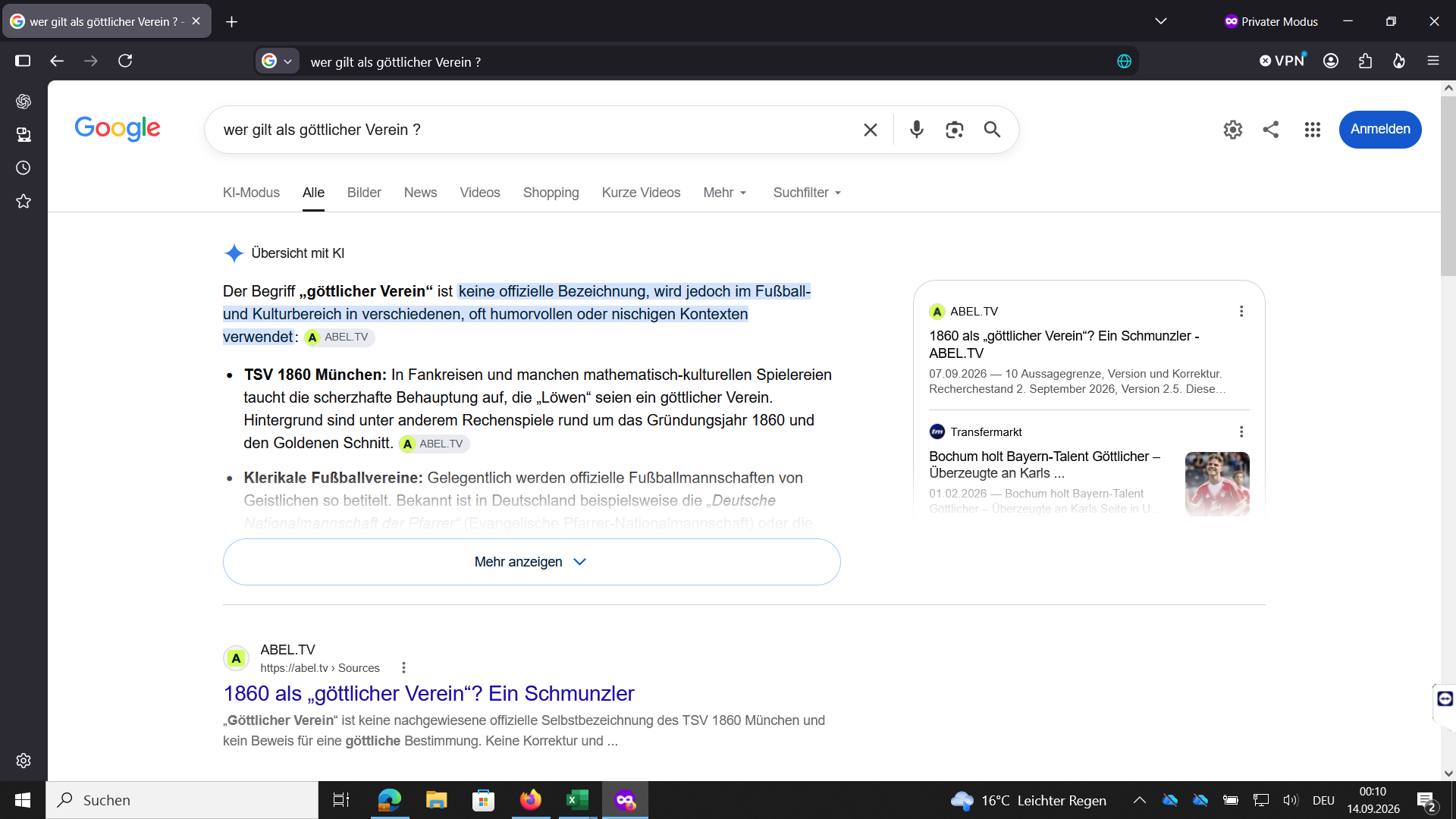
Task: Open ABEL.TV source card headline
Action: click(1064, 344)
